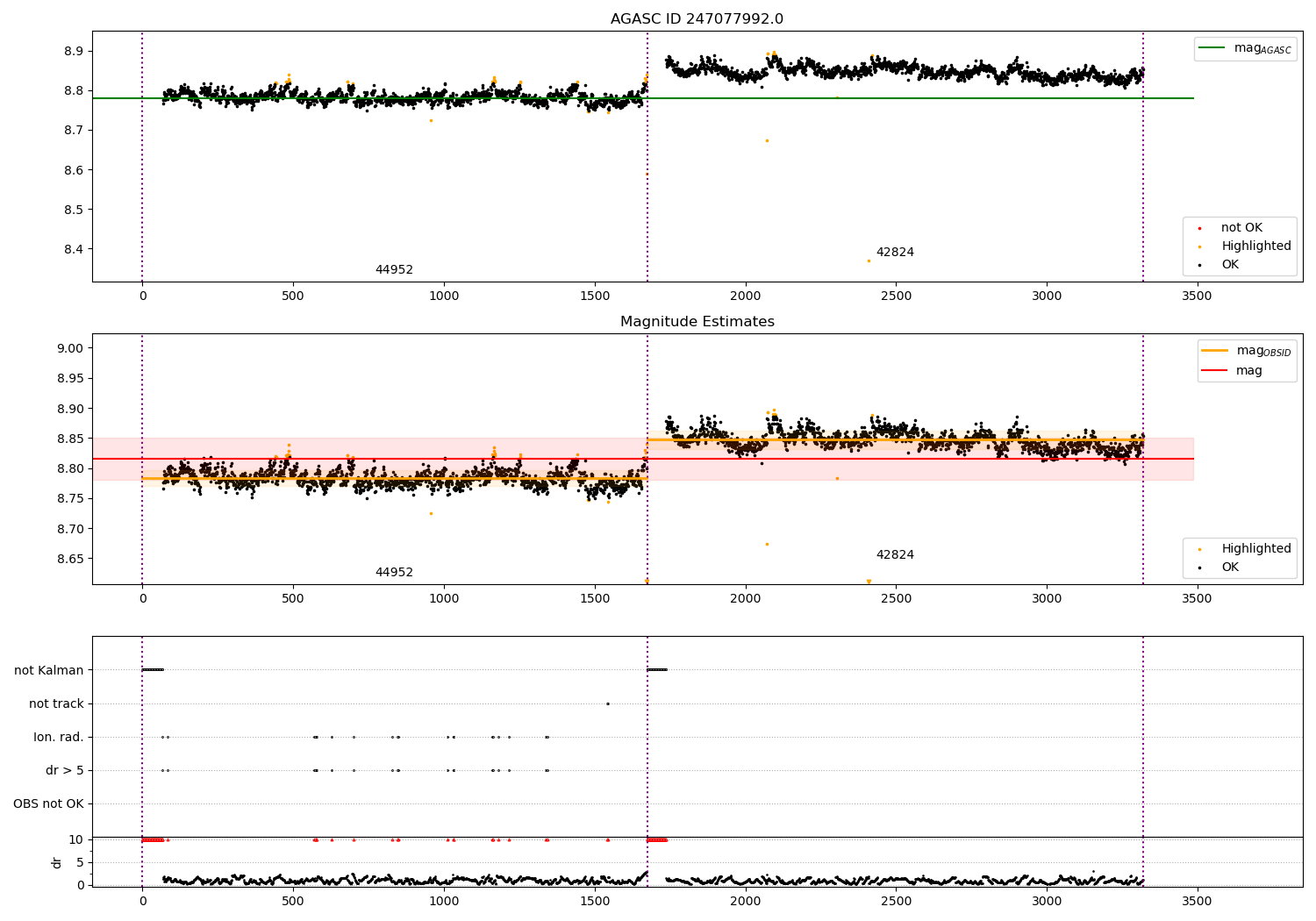Click the '10' tick on the dr axis
This screenshot has height=921, width=1316.
click(76, 839)
